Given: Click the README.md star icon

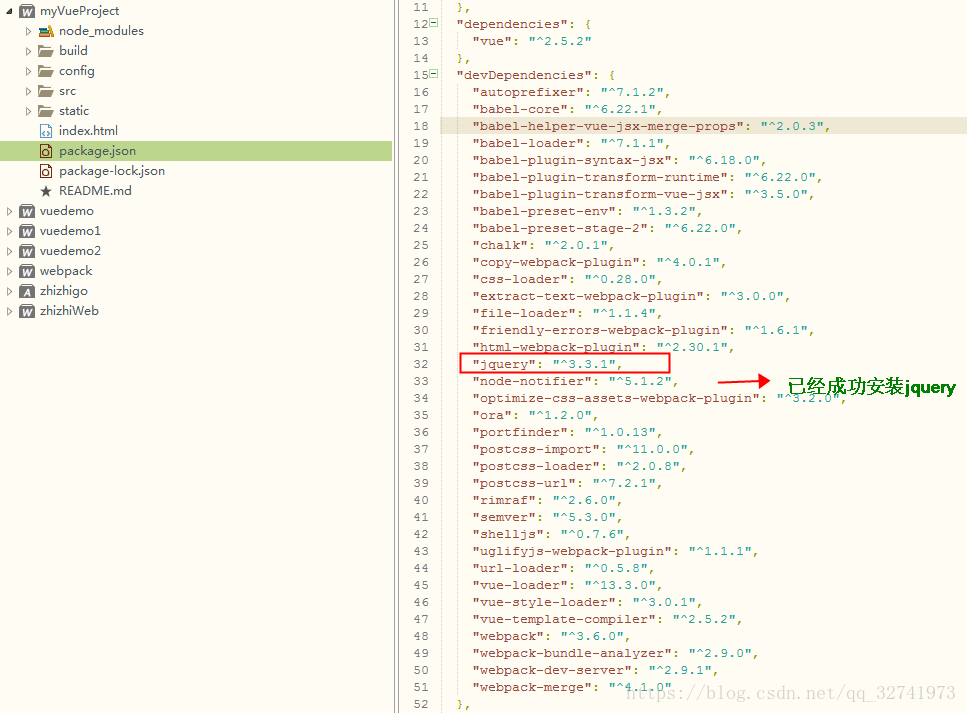Looking at the screenshot, I should (x=46, y=191).
